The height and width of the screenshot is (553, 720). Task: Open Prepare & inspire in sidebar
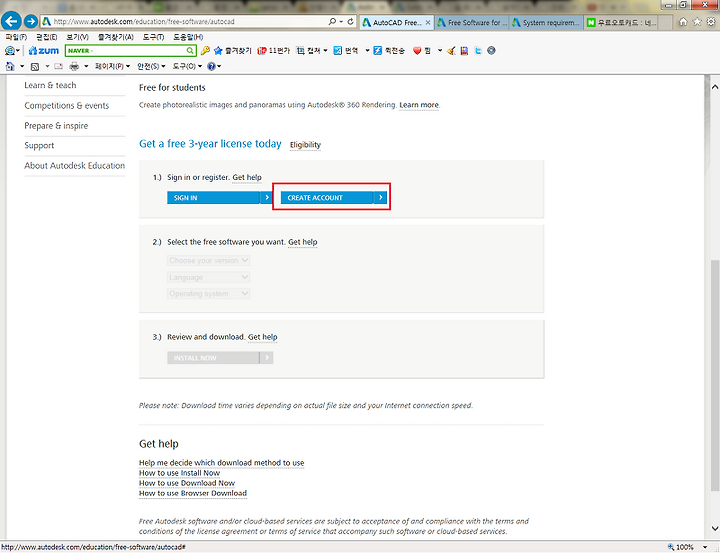(56, 126)
